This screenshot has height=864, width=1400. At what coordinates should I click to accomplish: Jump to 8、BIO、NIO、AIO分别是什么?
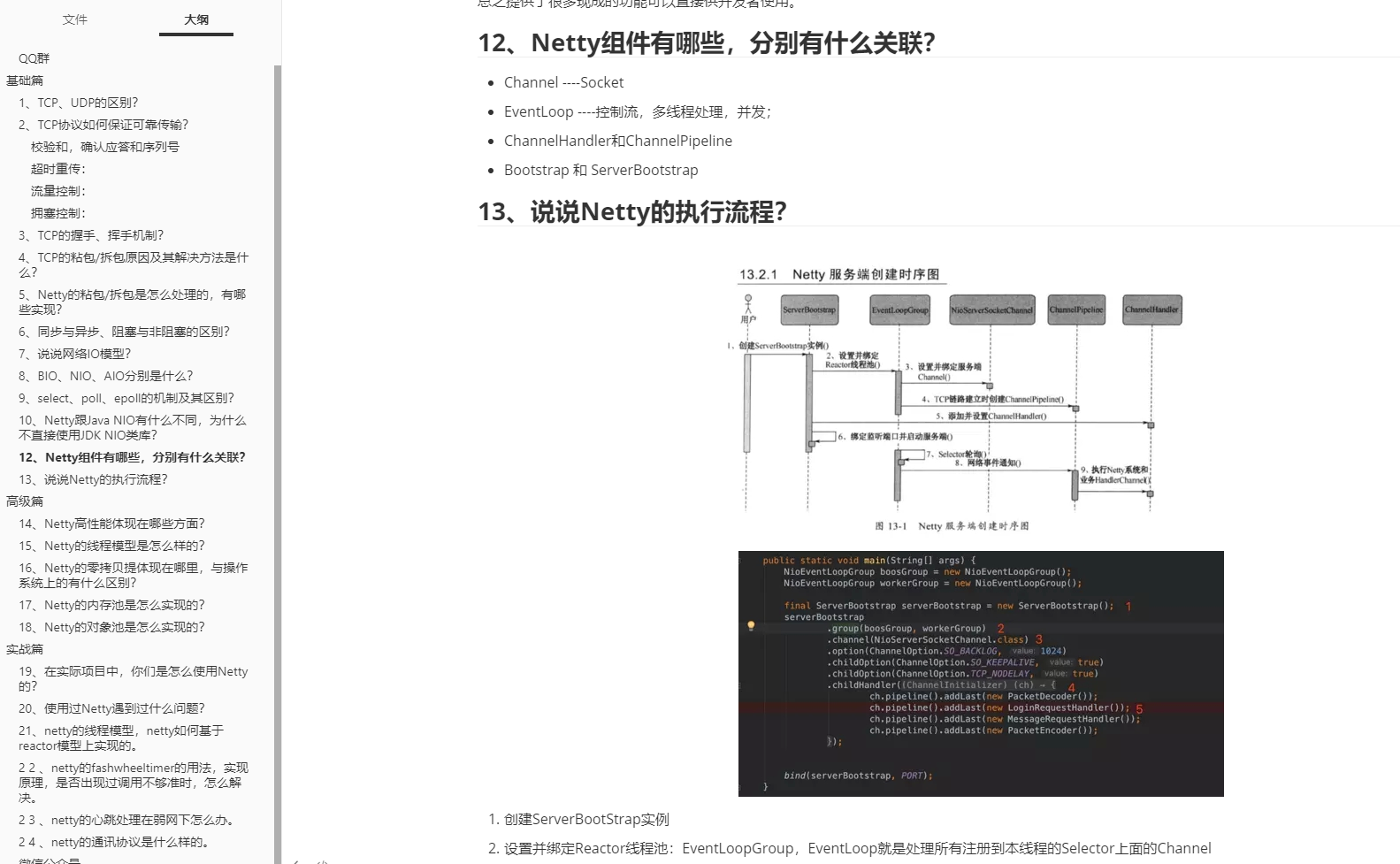pos(105,376)
